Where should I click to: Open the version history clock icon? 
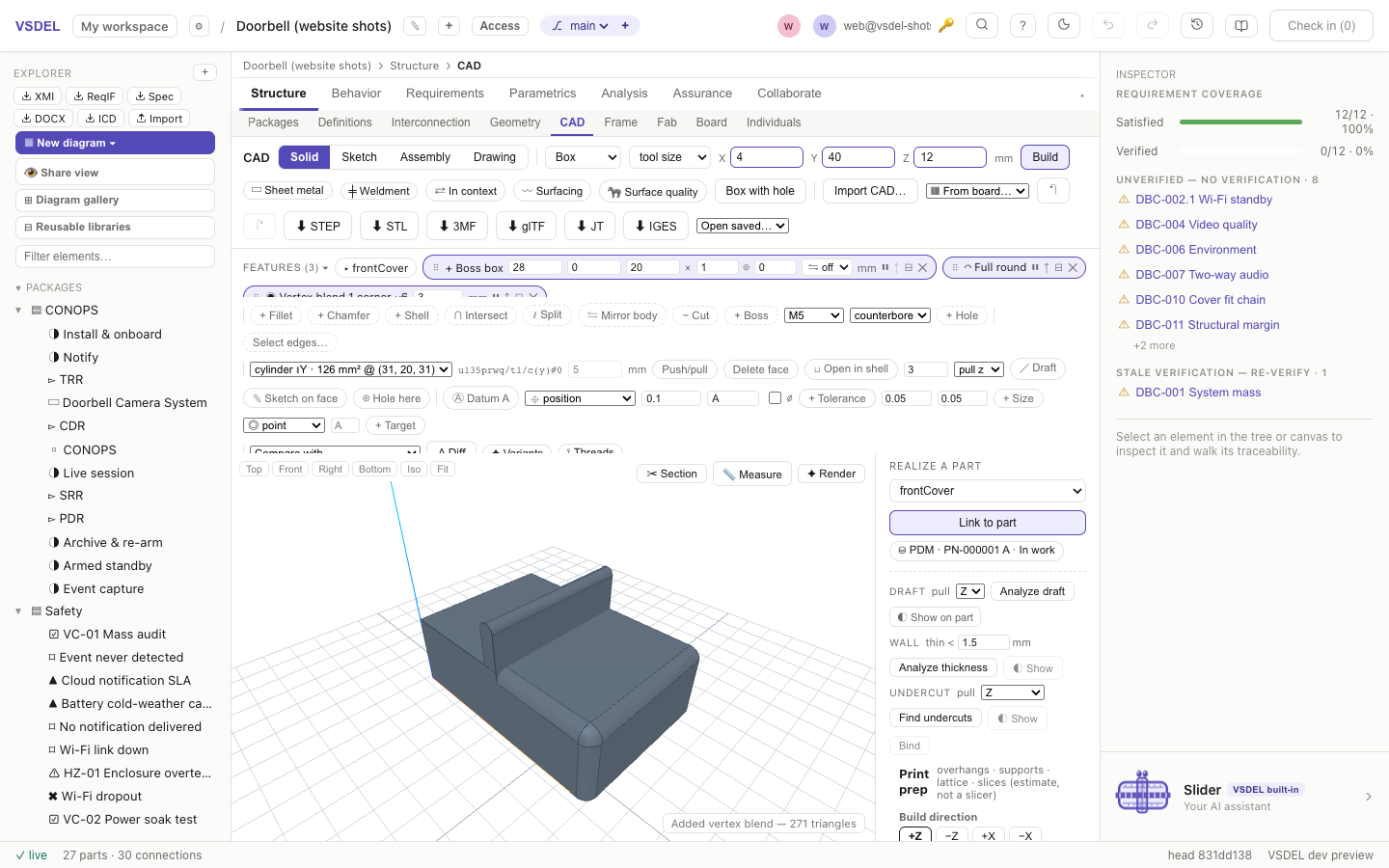tap(1197, 26)
